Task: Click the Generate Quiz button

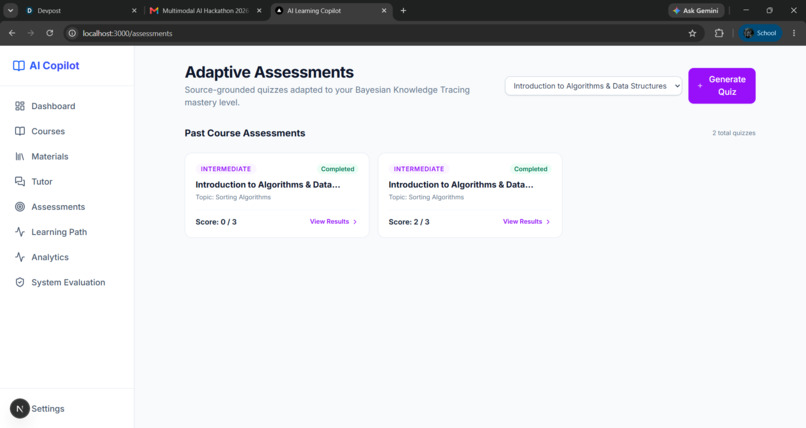Action: pyautogui.click(x=722, y=86)
